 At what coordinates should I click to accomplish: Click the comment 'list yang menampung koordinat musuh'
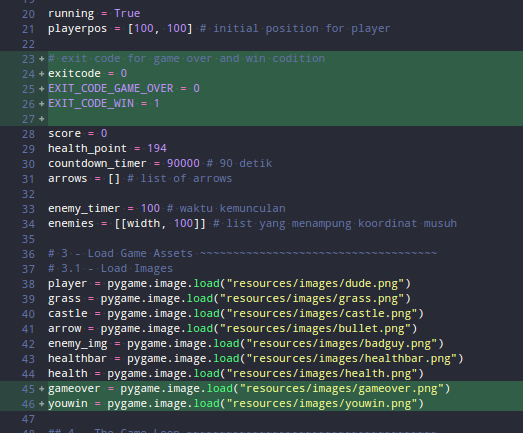coord(342,224)
